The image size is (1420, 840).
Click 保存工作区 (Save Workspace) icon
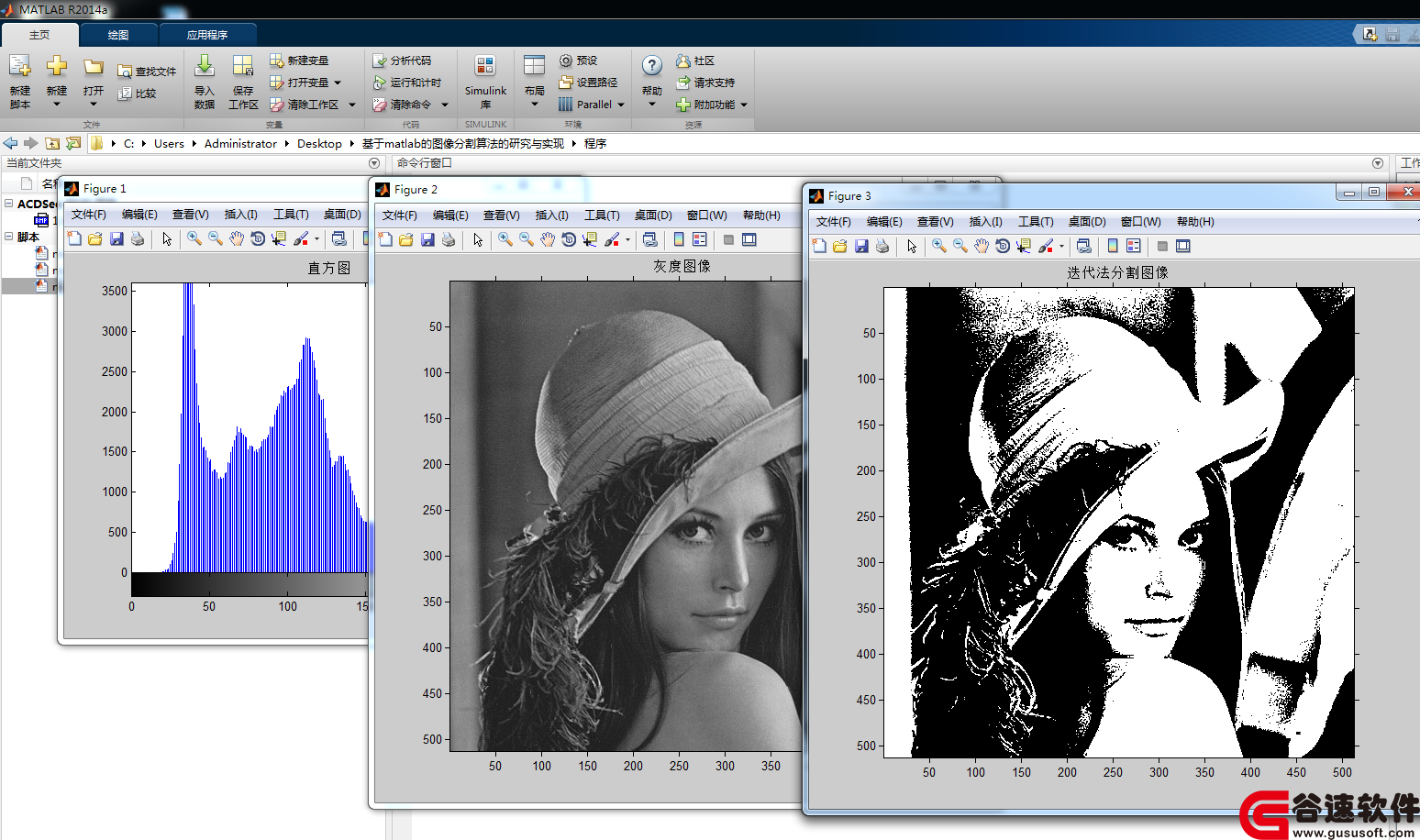[x=243, y=66]
